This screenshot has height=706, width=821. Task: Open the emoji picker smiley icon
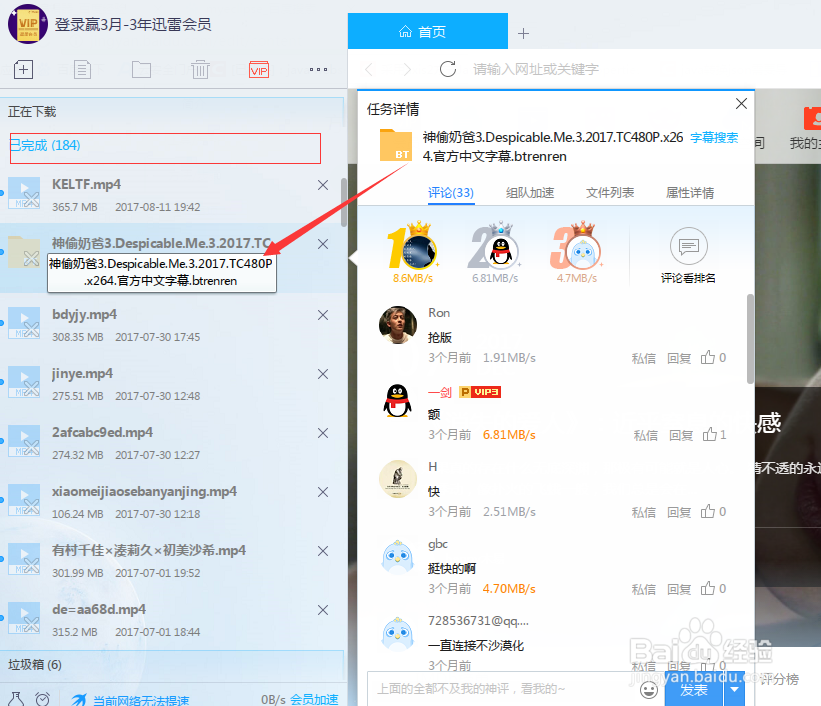649,690
